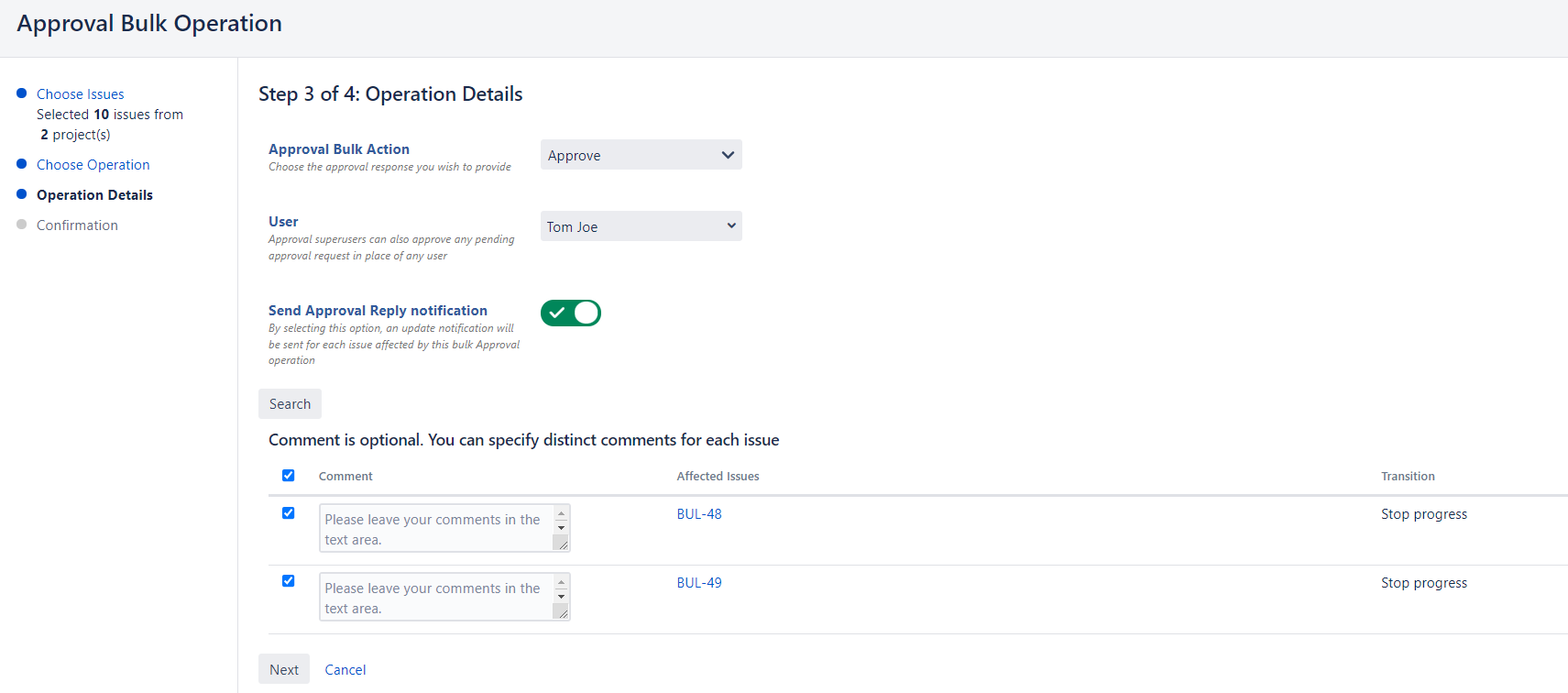Uncheck the select-all checkbox in Comment header
1568x693 pixels.
289,476
